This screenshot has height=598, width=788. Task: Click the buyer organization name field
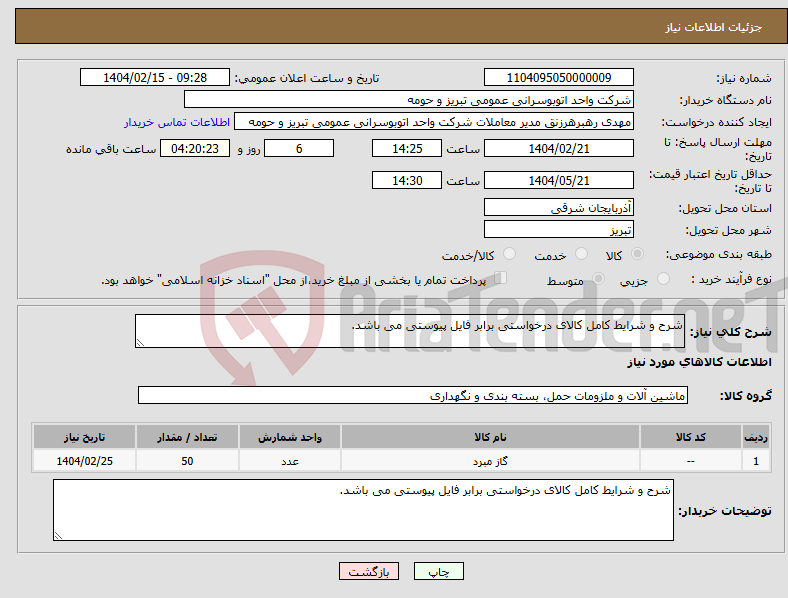(x=409, y=99)
